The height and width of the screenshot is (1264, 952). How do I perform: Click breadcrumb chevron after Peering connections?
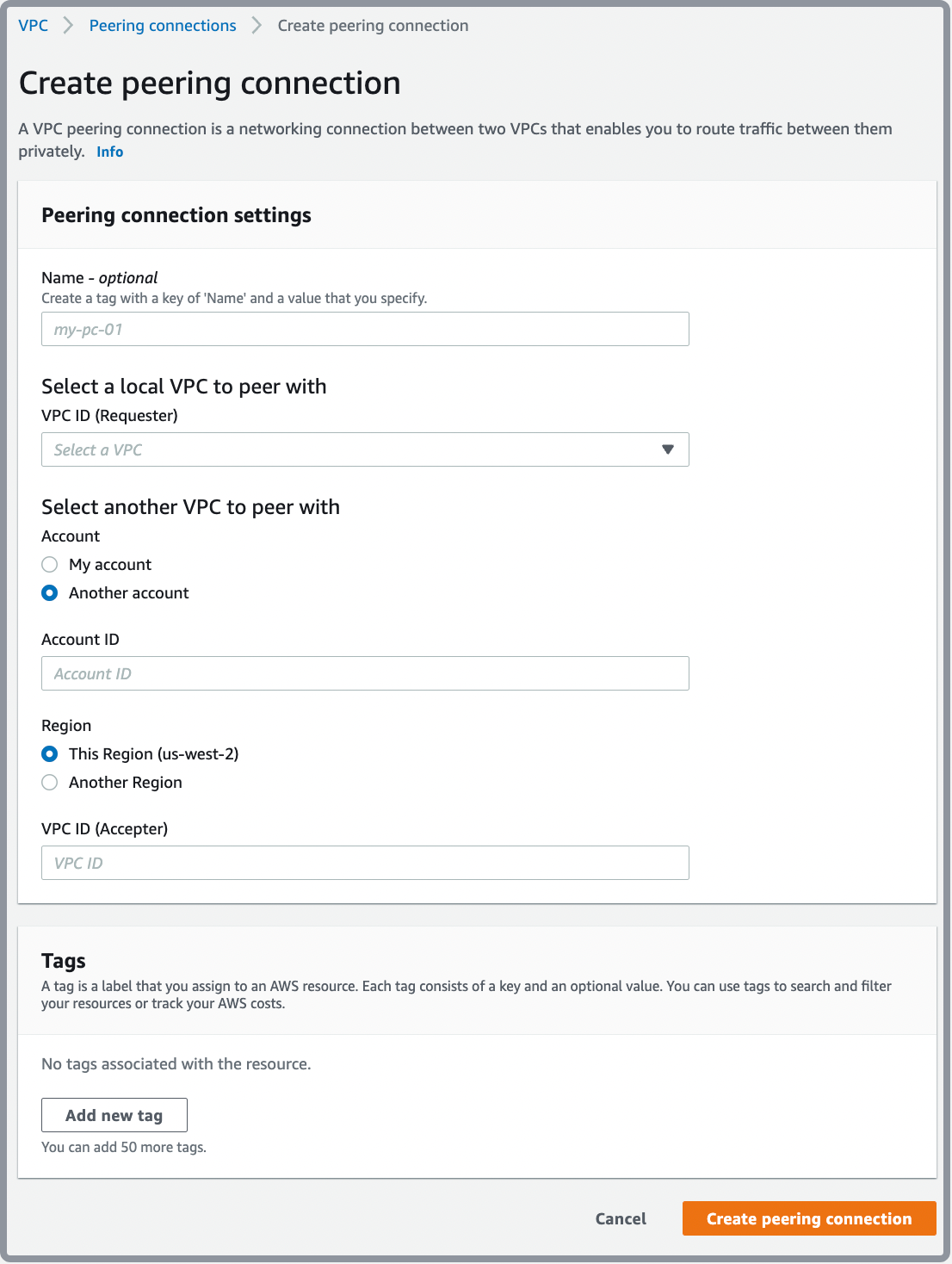coord(257,26)
